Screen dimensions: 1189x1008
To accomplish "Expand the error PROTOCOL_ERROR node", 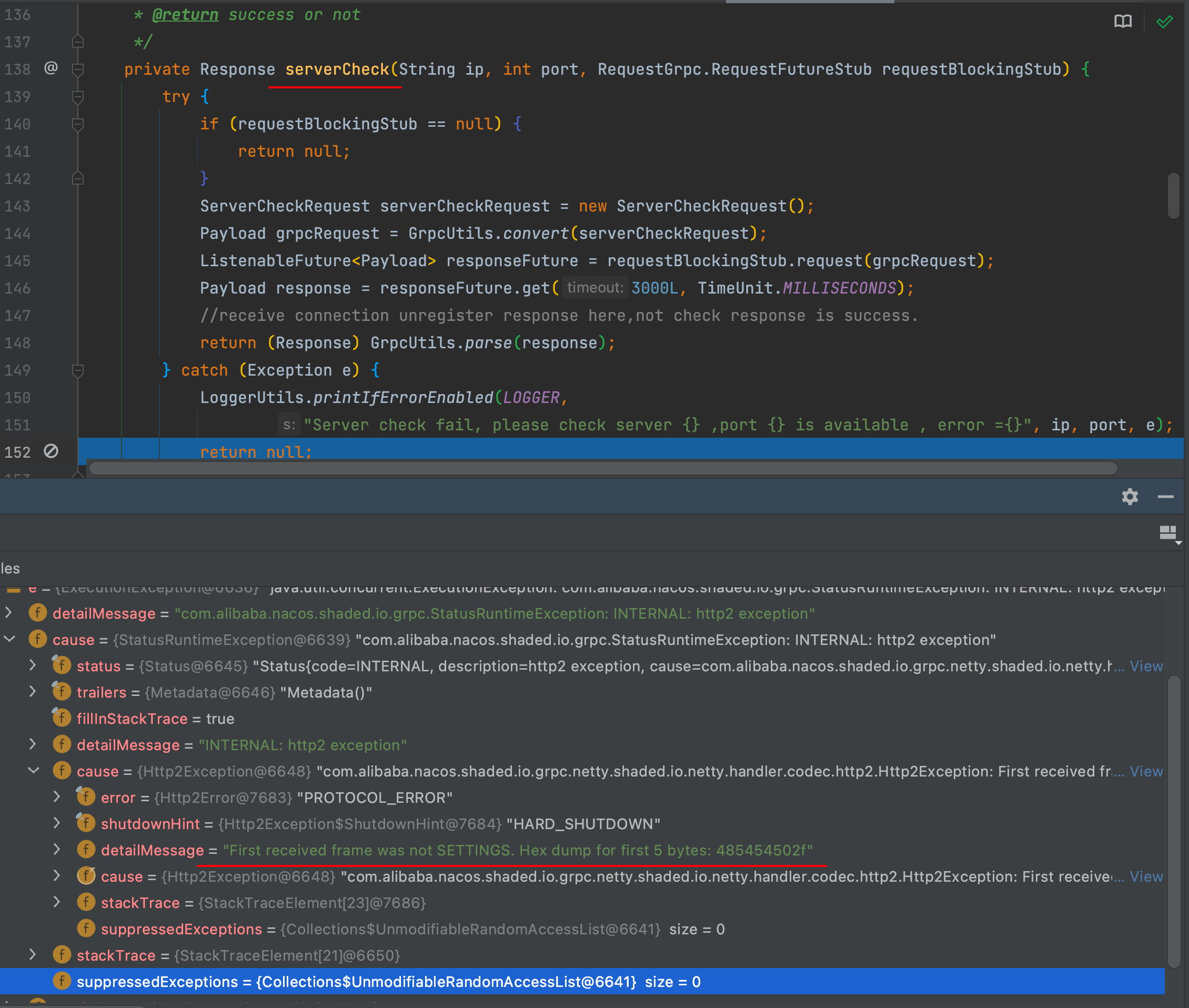I will [57, 797].
